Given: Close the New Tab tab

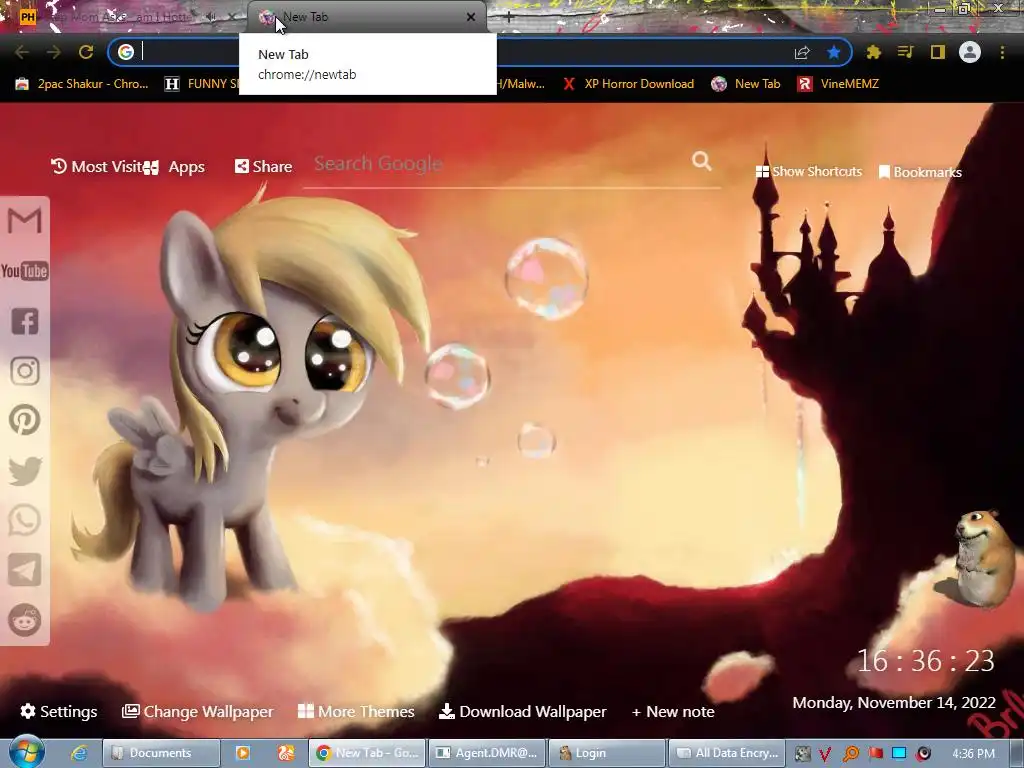Looking at the screenshot, I should pyautogui.click(x=471, y=18).
